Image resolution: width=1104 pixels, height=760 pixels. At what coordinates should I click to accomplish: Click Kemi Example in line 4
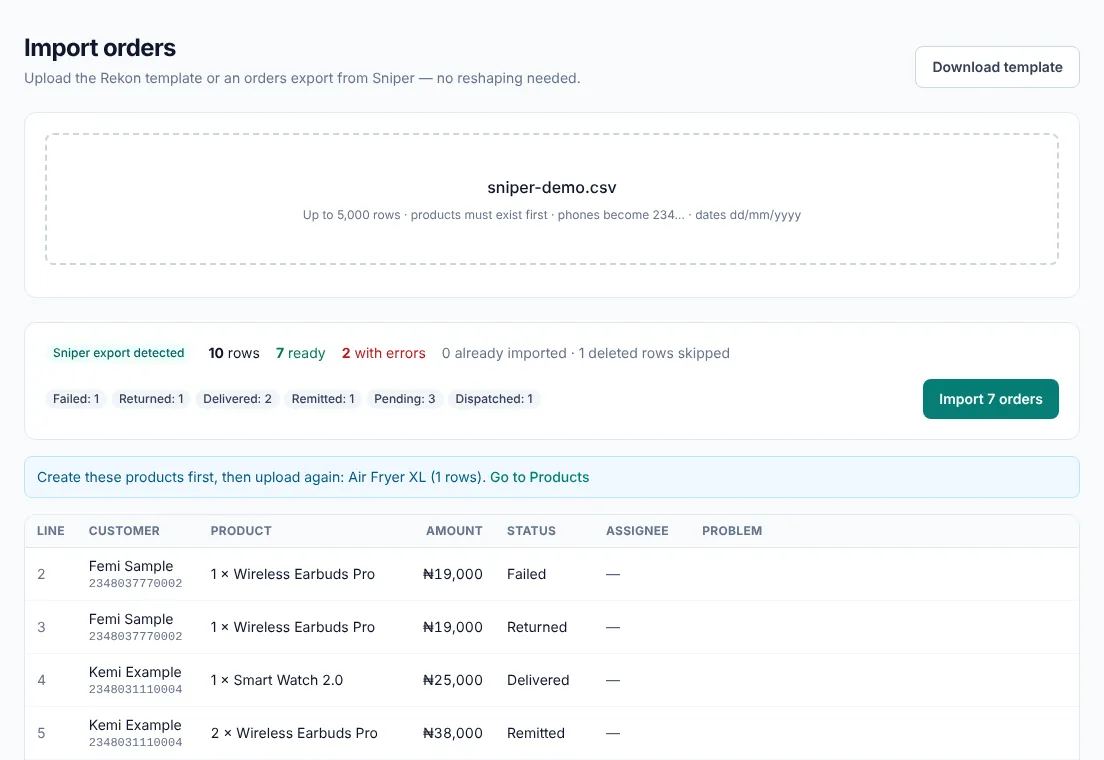pyautogui.click(x=135, y=671)
